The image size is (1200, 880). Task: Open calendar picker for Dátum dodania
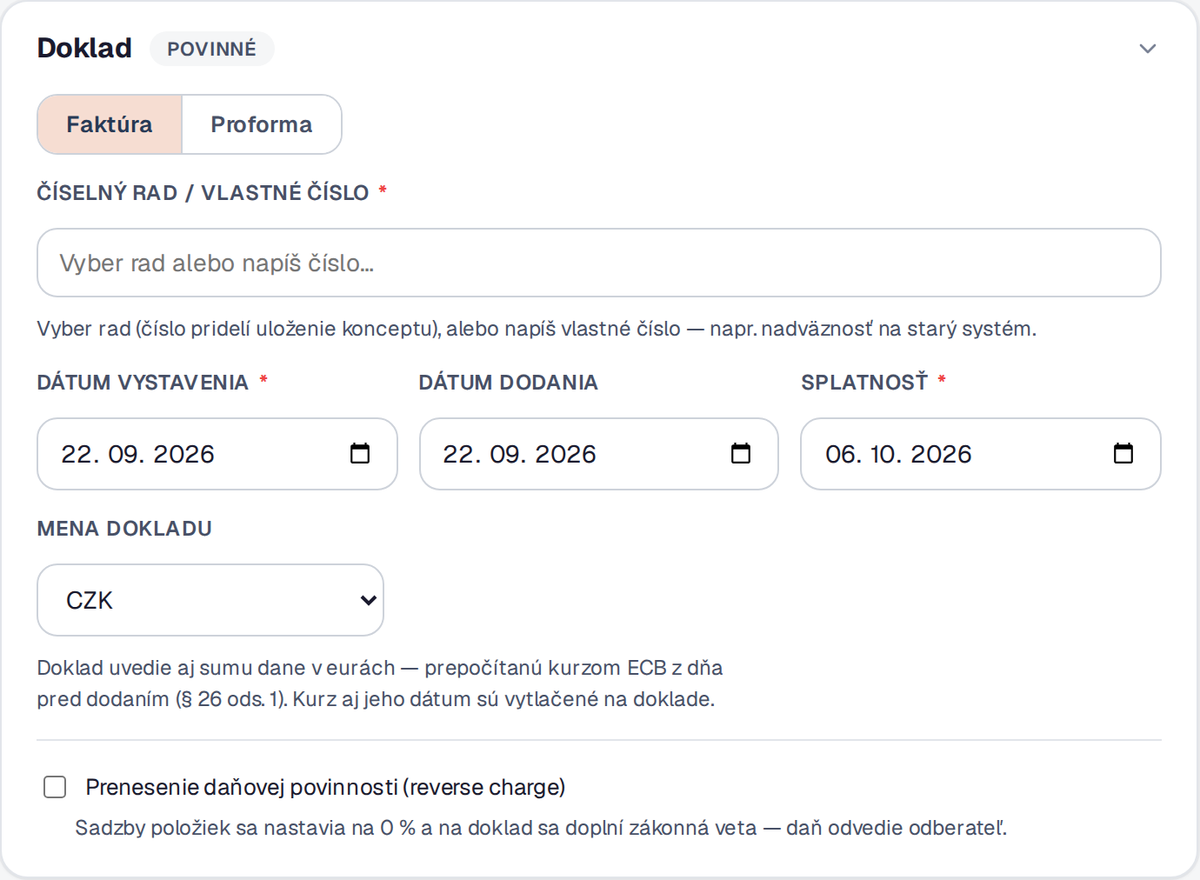coord(741,454)
